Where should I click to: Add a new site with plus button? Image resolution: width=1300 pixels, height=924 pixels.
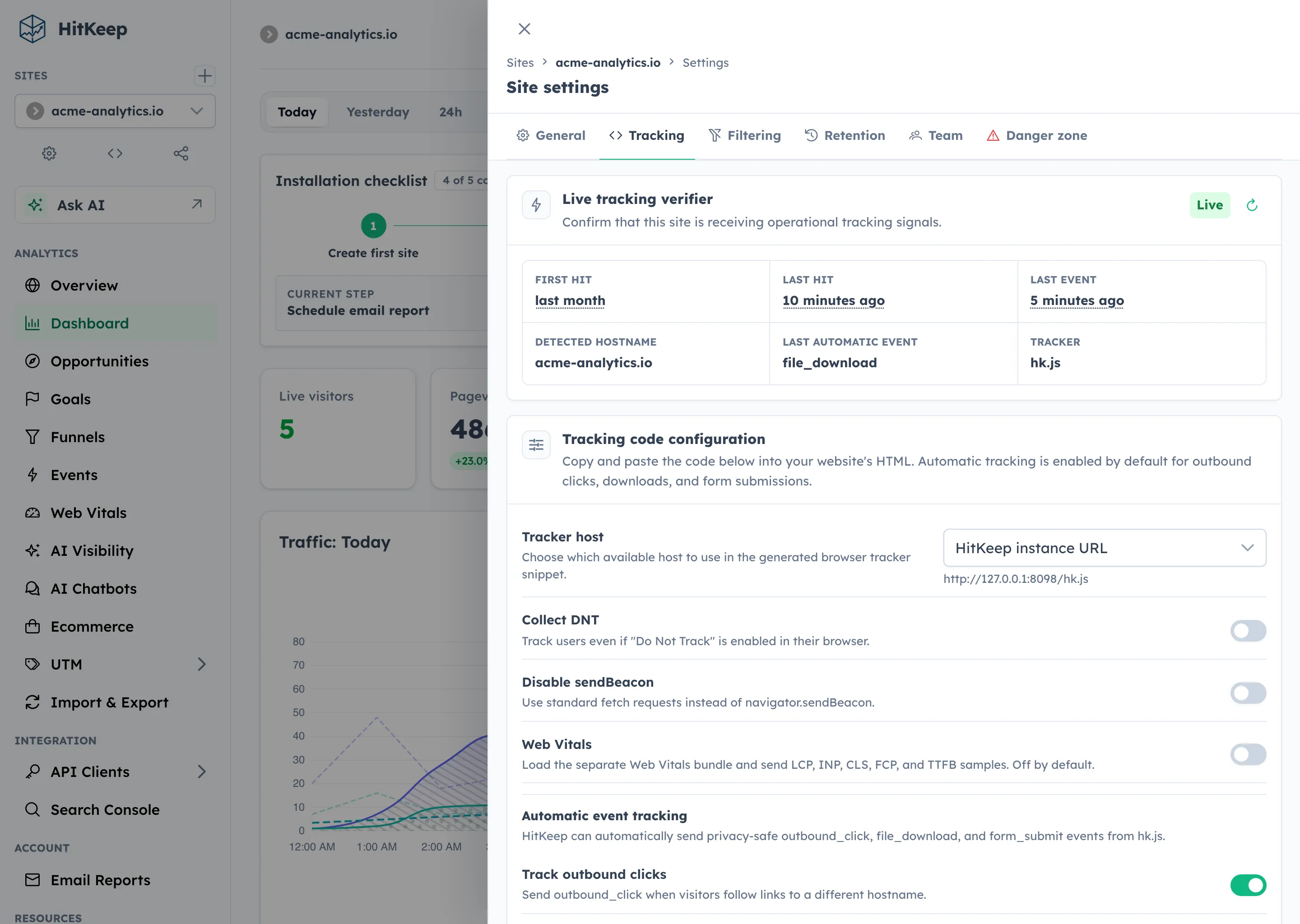(x=204, y=76)
